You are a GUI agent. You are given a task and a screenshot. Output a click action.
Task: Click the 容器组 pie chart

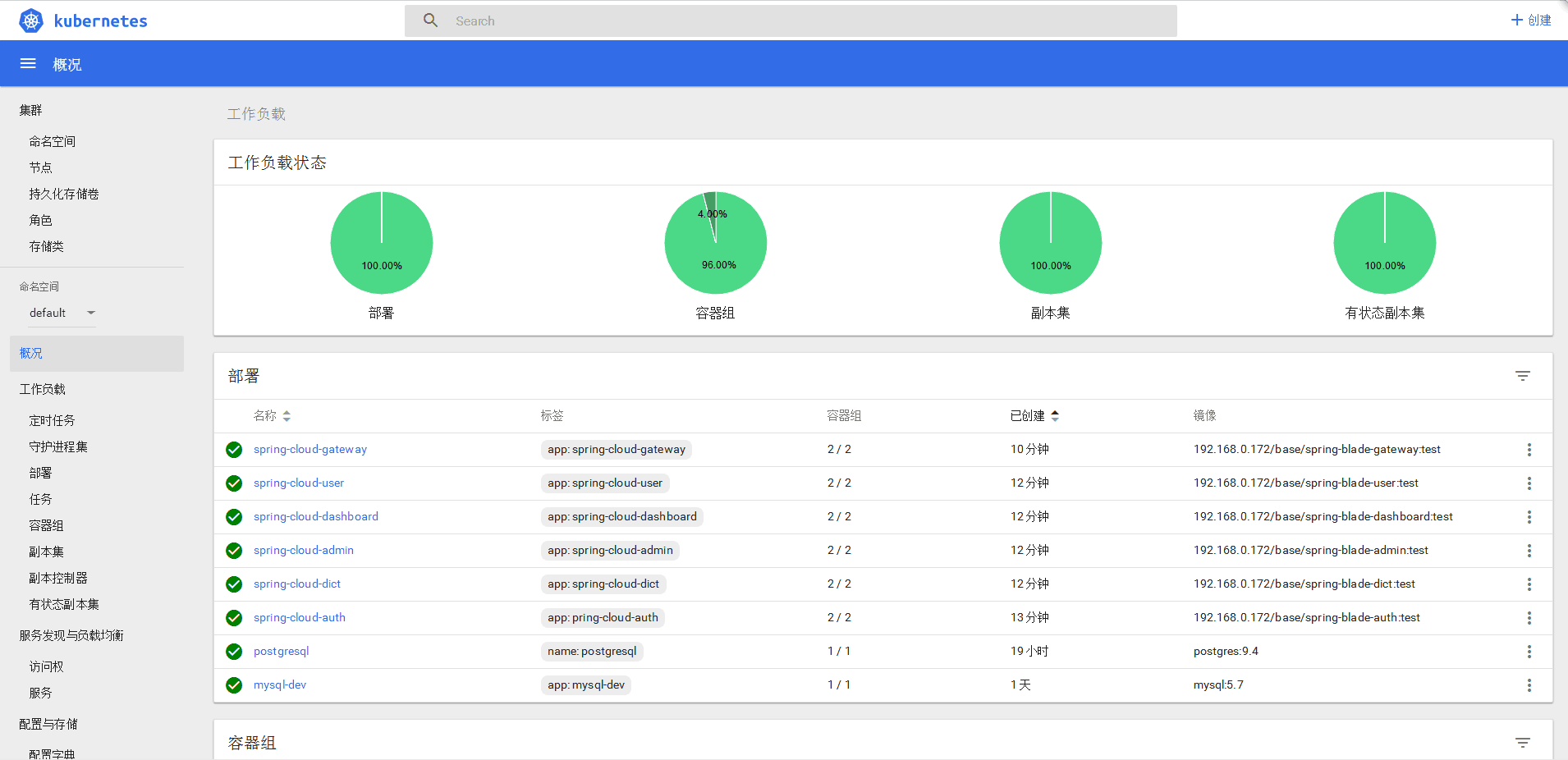point(716,243)
